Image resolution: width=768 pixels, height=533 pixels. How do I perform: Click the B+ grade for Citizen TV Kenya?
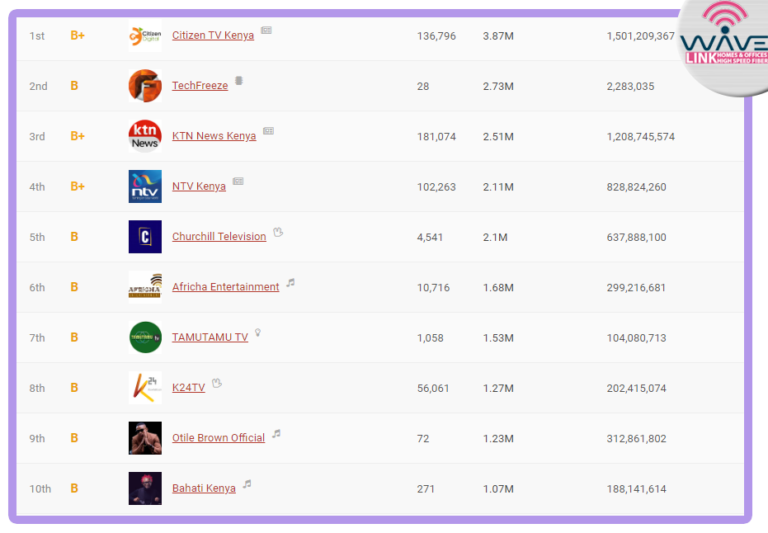click(x=77, y=35)
